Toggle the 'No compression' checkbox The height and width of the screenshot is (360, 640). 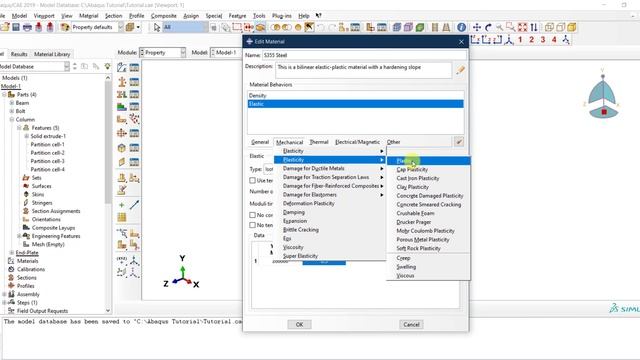point(252,215)
